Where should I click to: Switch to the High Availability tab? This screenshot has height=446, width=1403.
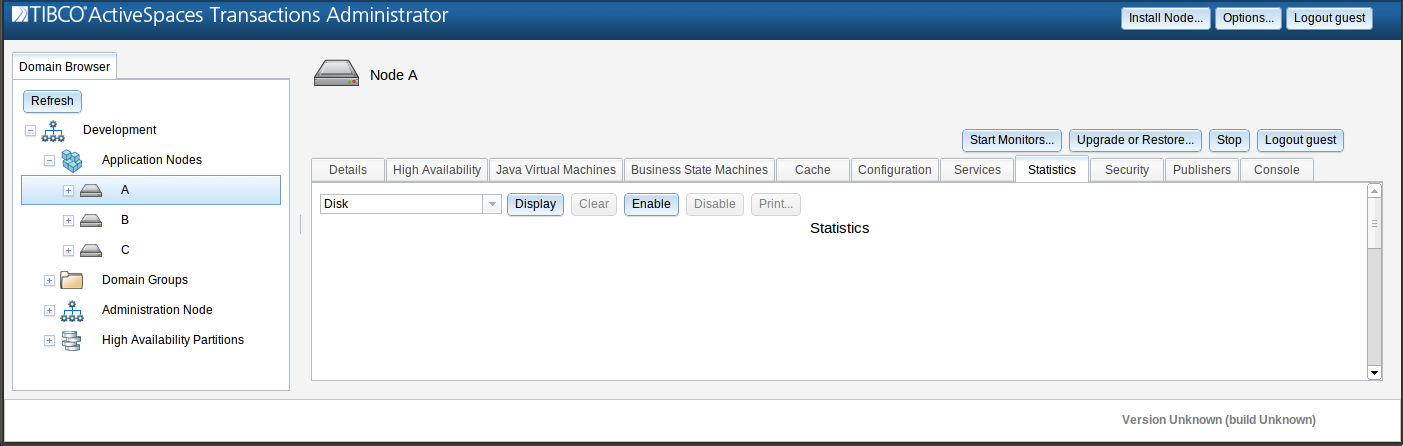pyautogui.click(x=437, y=170)
